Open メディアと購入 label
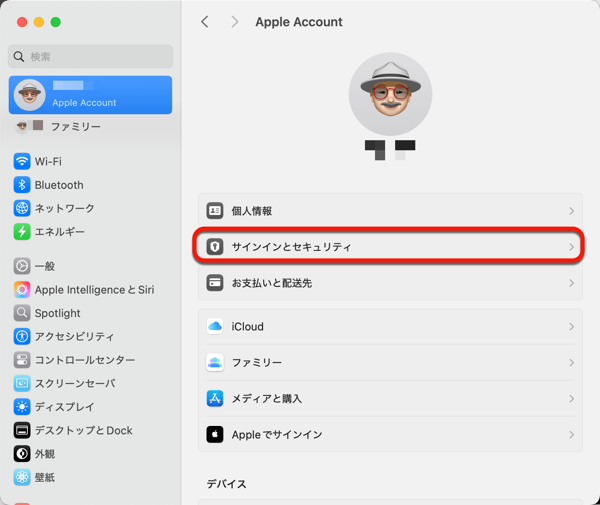The image size is (600, 505). (x=267, y=399)
